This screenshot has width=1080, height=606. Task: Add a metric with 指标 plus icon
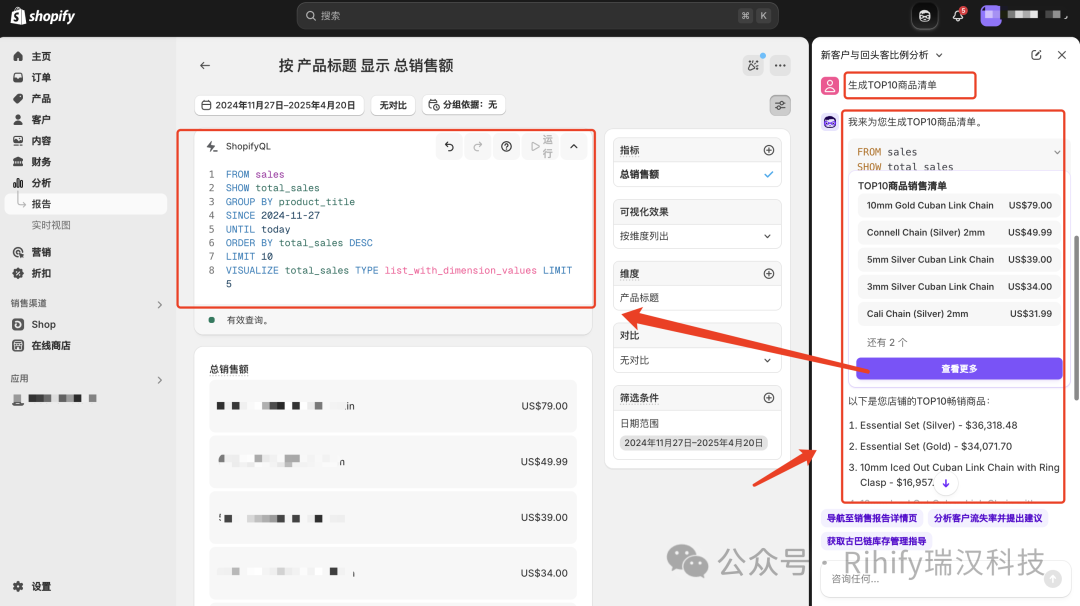[x=769, y=150]
